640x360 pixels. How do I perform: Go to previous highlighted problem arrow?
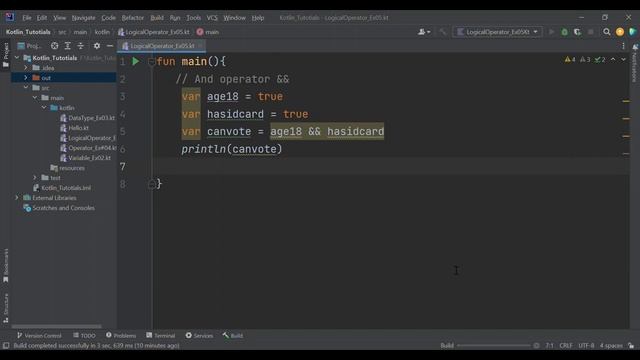[613, 60]
